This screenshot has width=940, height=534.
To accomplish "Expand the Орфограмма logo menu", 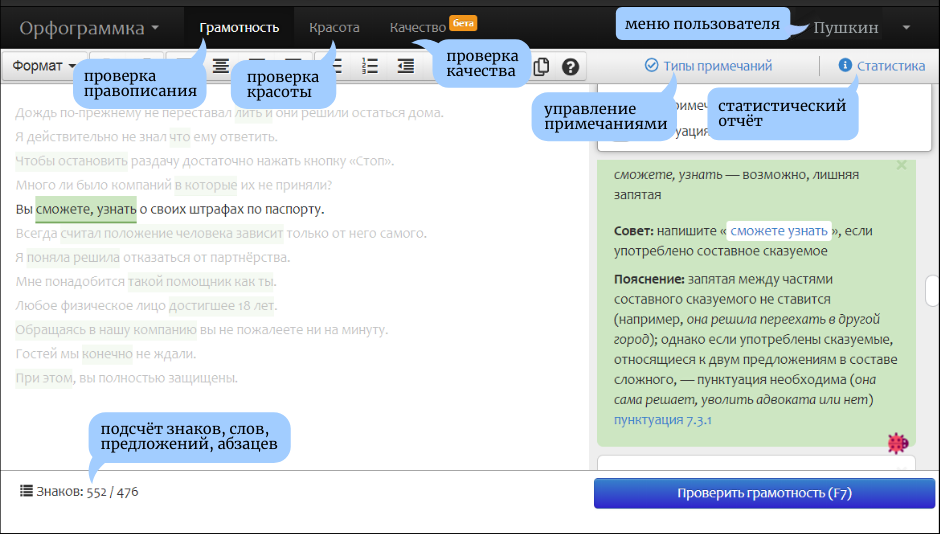I will [x=89, y=28].
